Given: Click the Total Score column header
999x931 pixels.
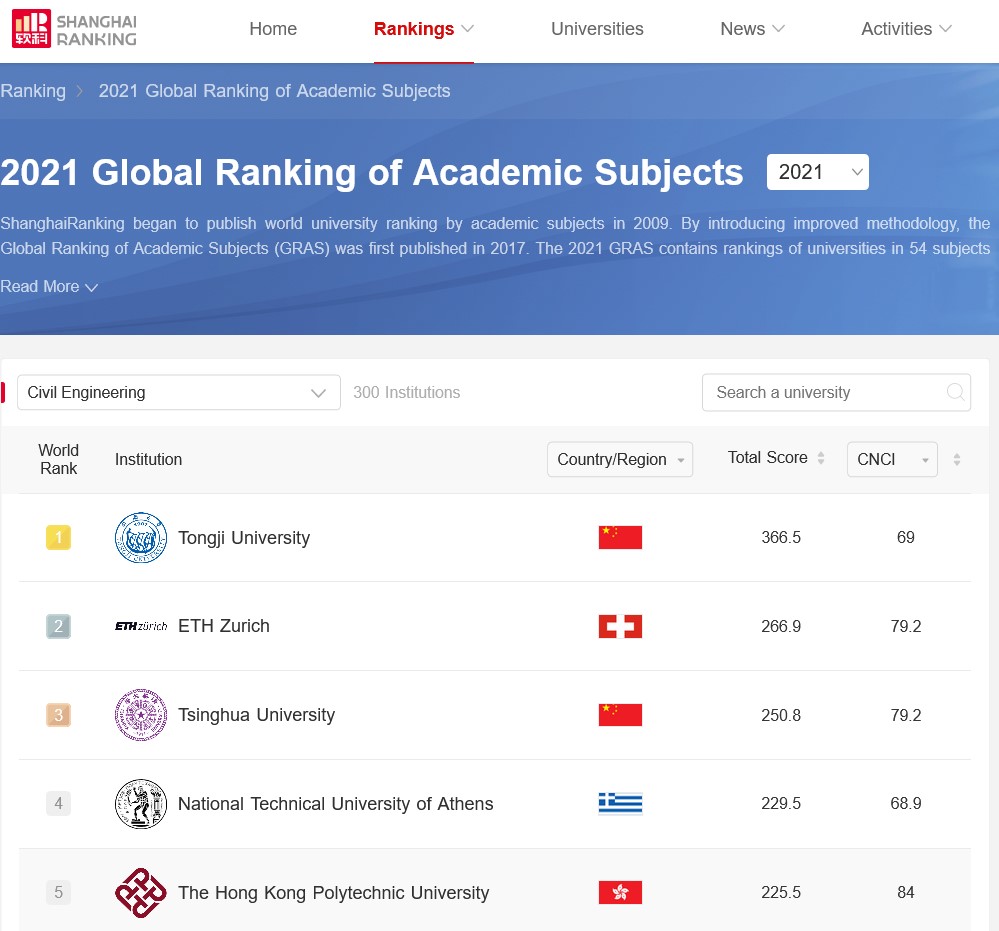Looking at the screenshot, I should 768,458.
